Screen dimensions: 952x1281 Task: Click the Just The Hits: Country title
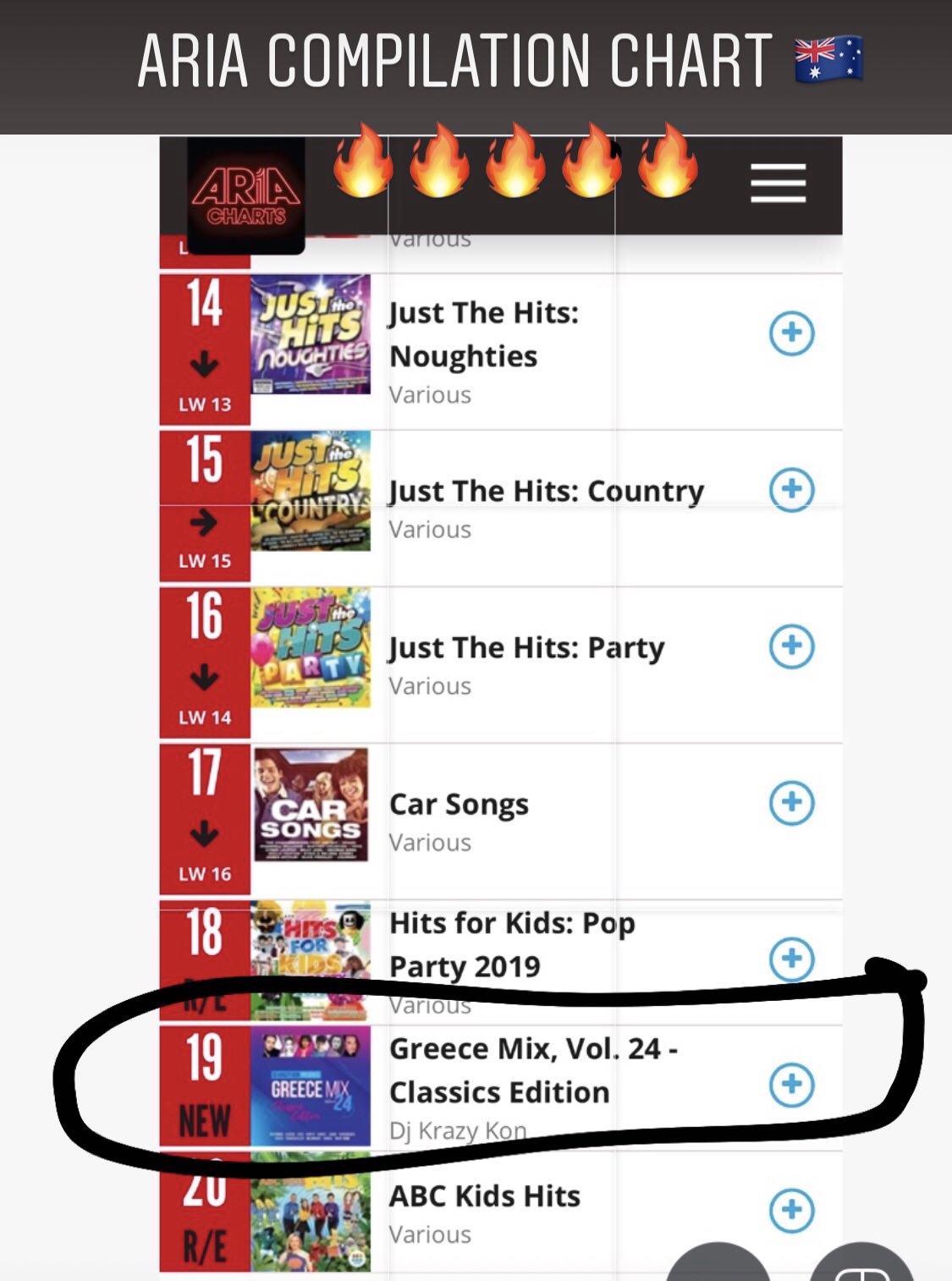pyautogui.click(x=546, y=491)
